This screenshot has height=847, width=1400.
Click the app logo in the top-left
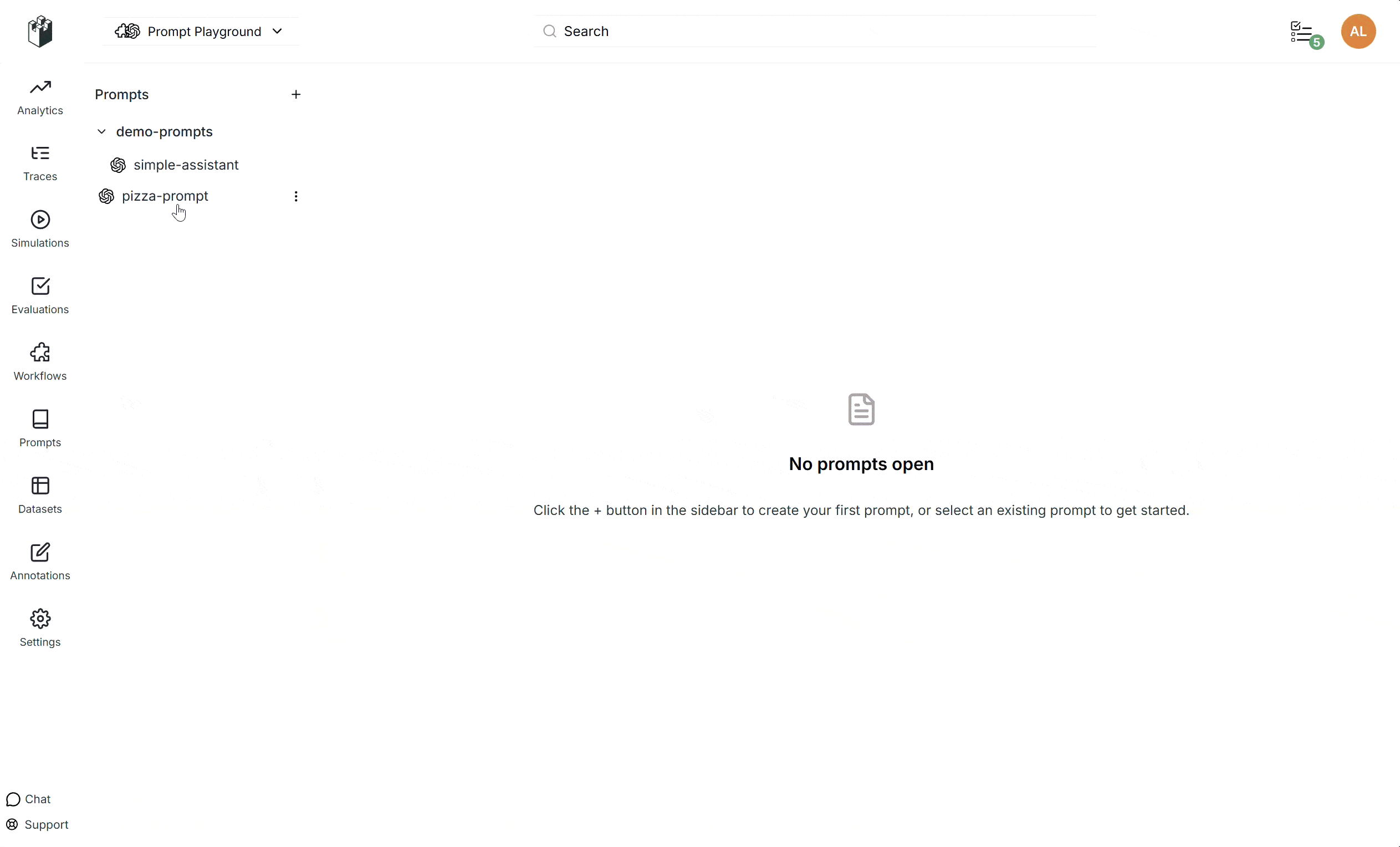point(39,31)
